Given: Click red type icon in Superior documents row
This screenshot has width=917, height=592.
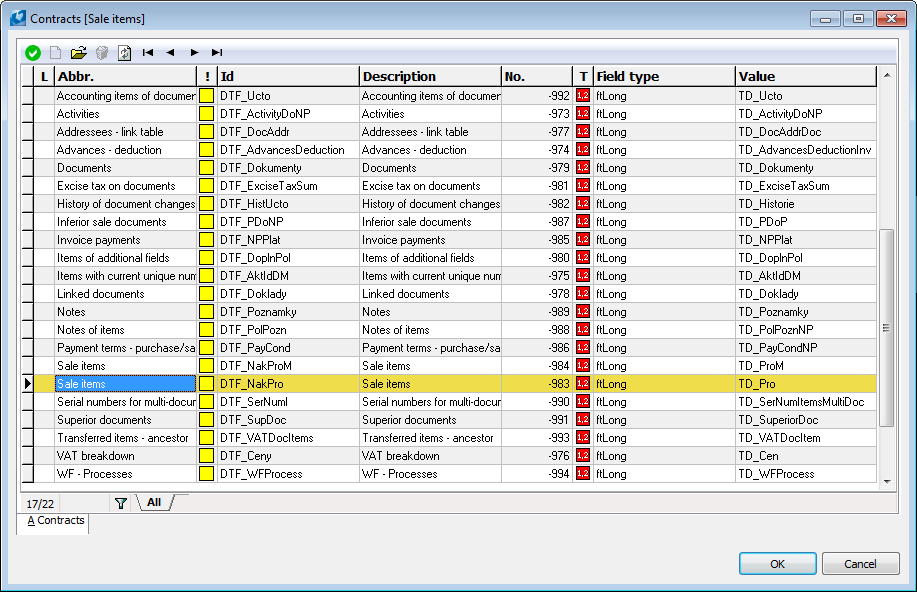Looking at the screenshot, I should (x=582, y=420).
